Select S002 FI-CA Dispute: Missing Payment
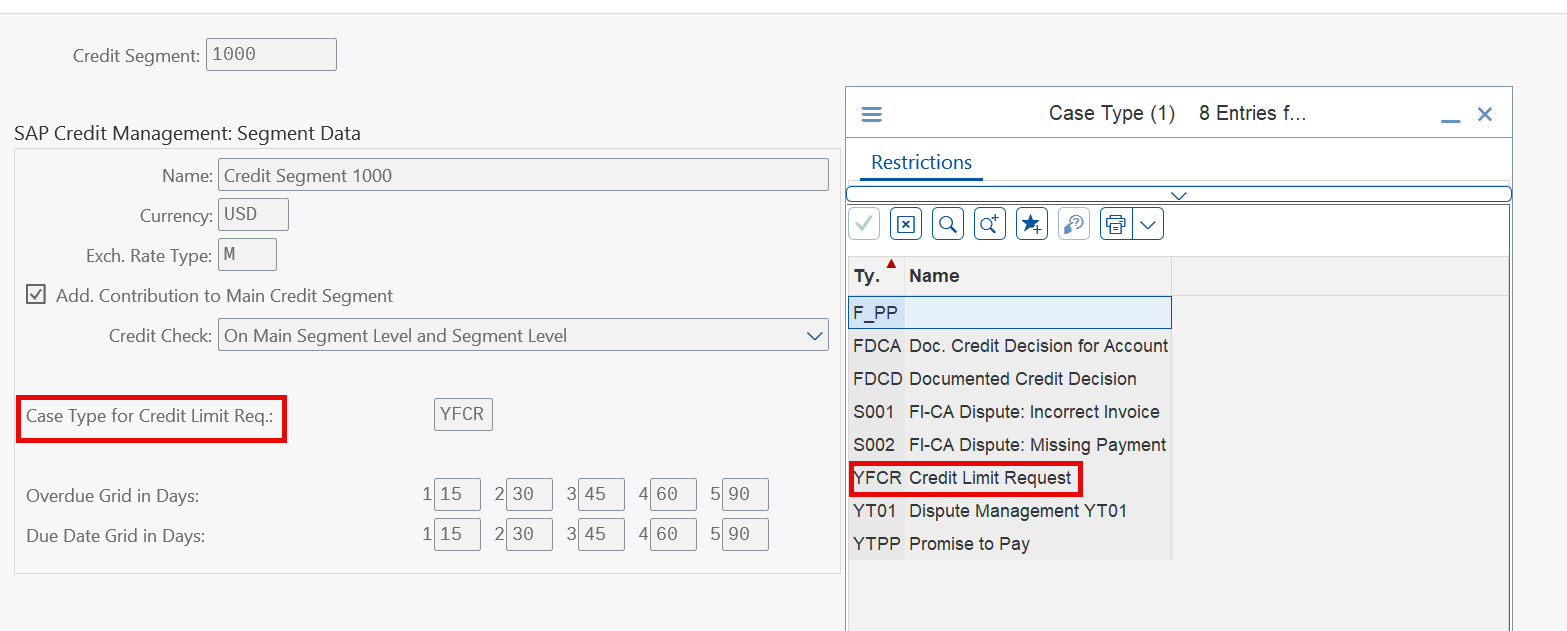The image size is (1567, 631). (1010, 445)
